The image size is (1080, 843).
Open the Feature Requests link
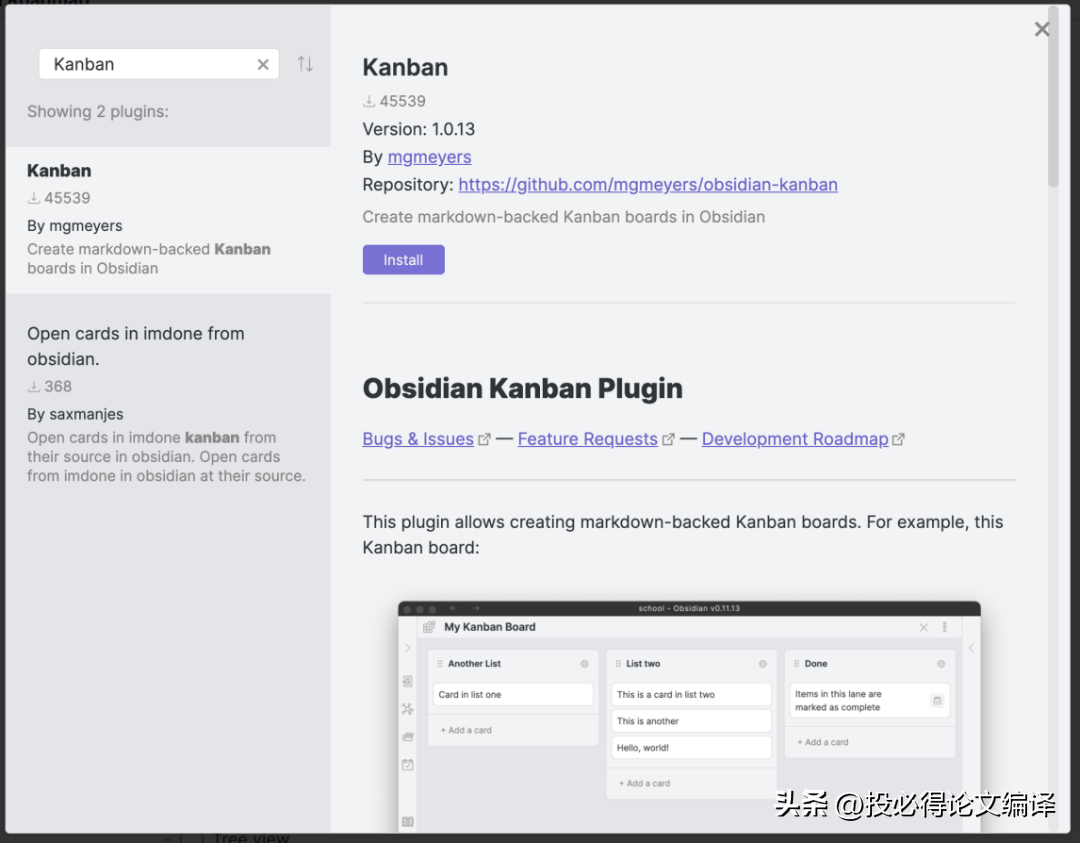[588, 439]
